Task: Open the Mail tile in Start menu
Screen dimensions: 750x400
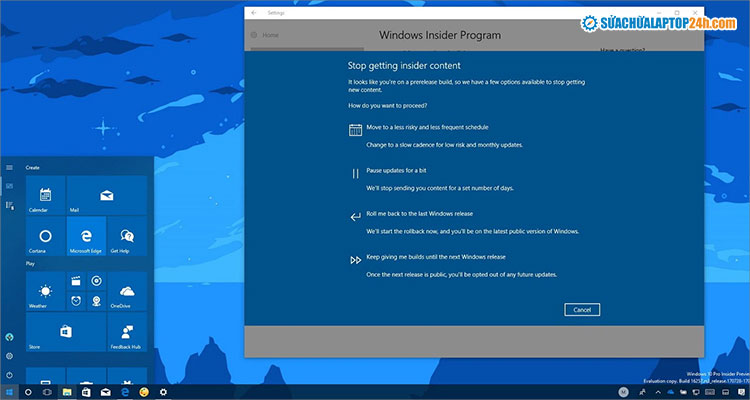Action: click(107, 195)
